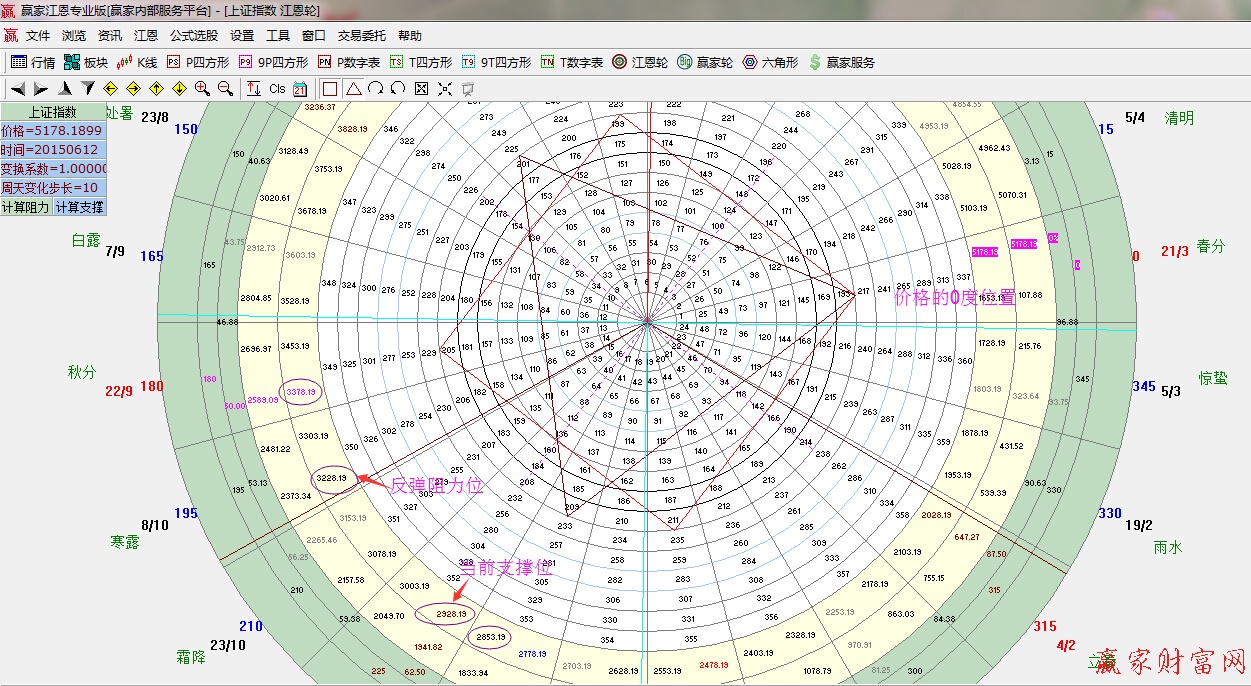The image size is (1251, 686).
Task: Click the zoom in magnifier icon
Action: [203, 88]
